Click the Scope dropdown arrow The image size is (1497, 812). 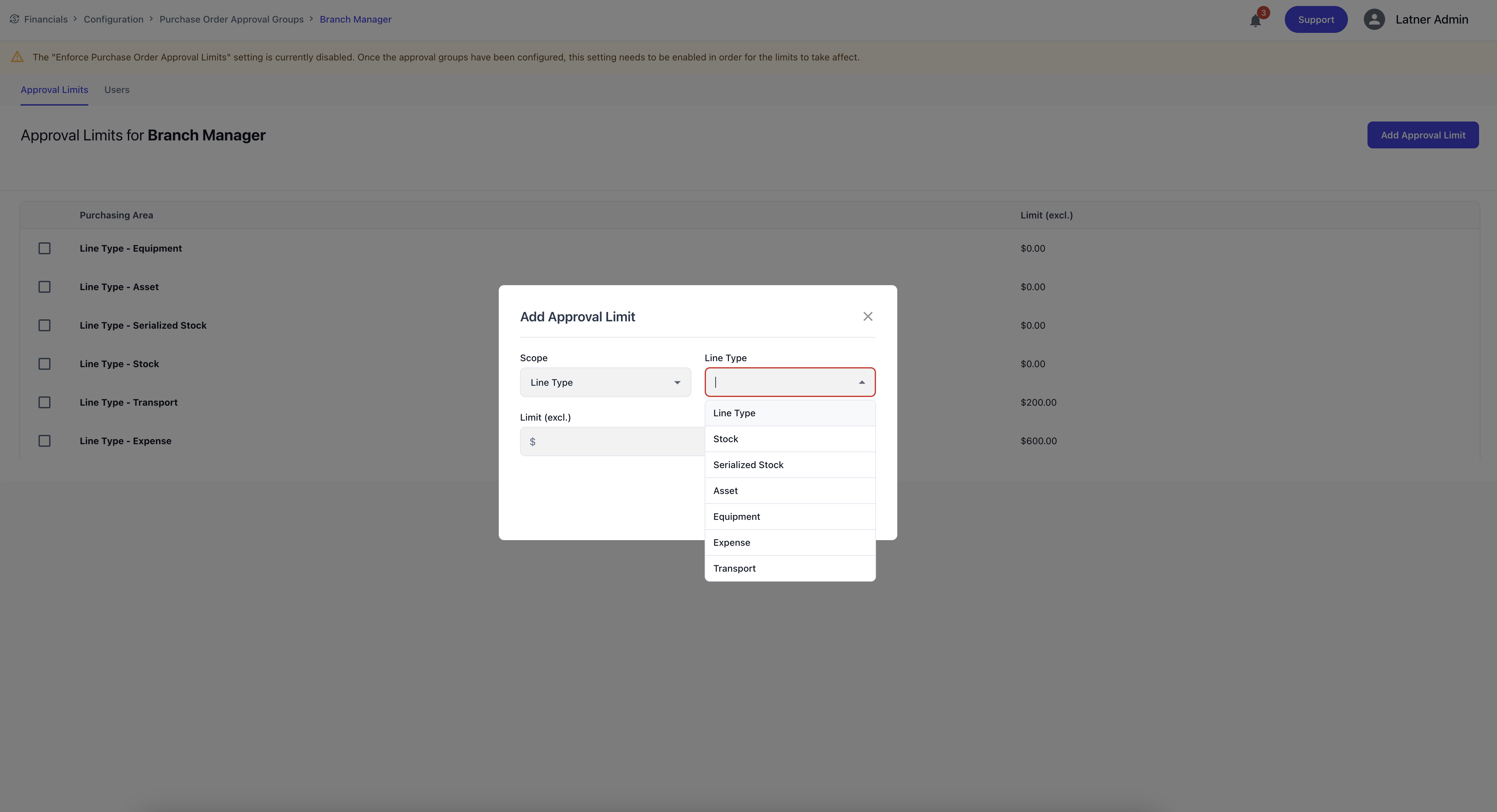(677, 382)
